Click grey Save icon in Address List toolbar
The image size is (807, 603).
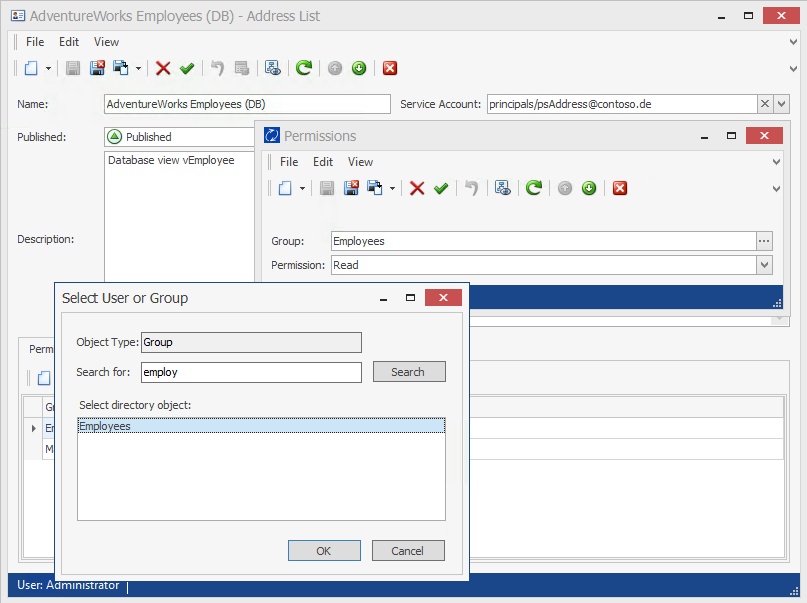pos(73,68)
